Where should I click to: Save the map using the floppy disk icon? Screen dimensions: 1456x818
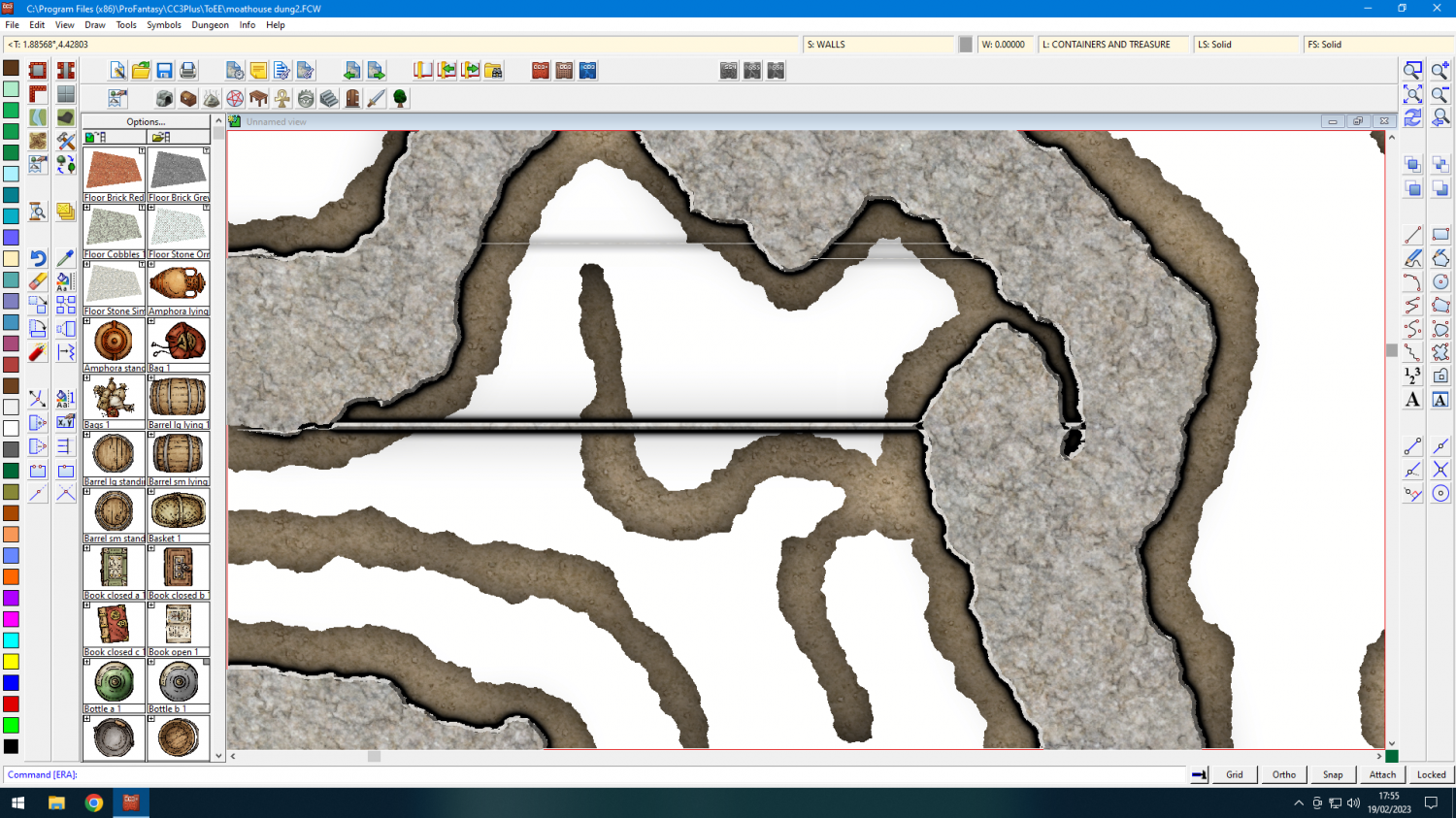pyautogui.click(x=165, y=71)
